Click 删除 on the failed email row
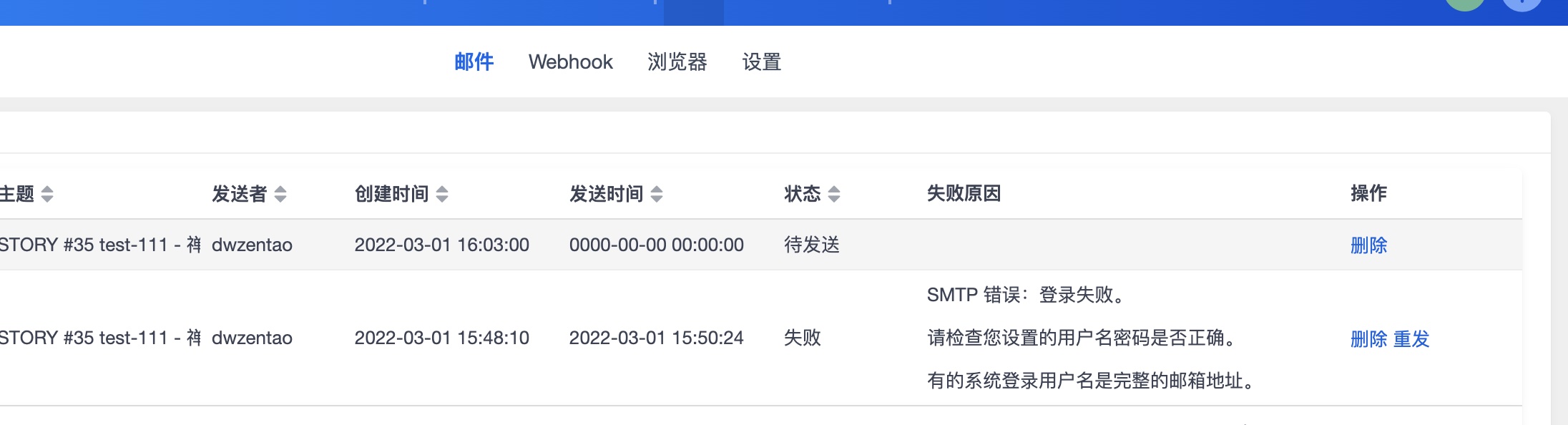Viewport: 1568px width, 425px height. coord(1368,338)
